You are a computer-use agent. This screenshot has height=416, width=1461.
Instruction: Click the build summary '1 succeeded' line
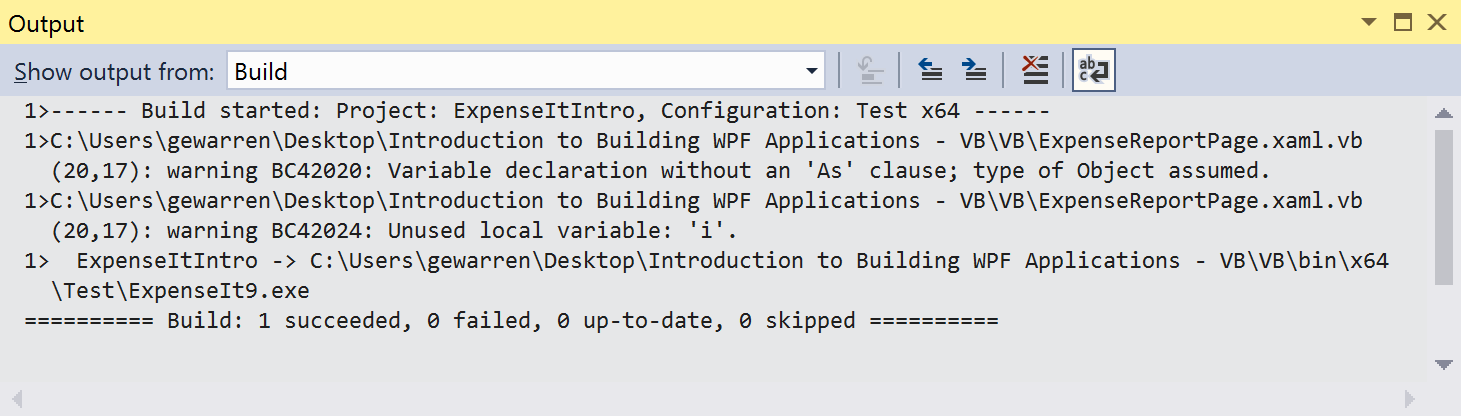[510, 321]
